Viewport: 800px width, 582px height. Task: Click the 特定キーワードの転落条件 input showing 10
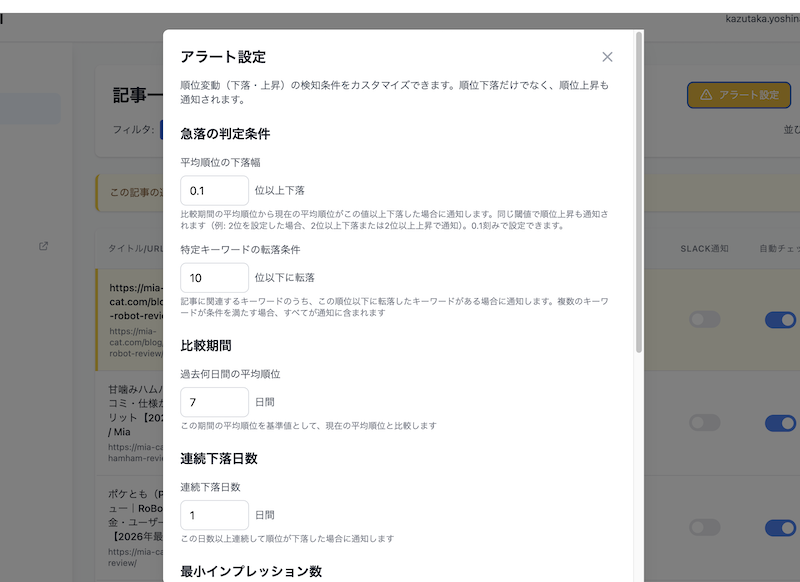[214, 277]
